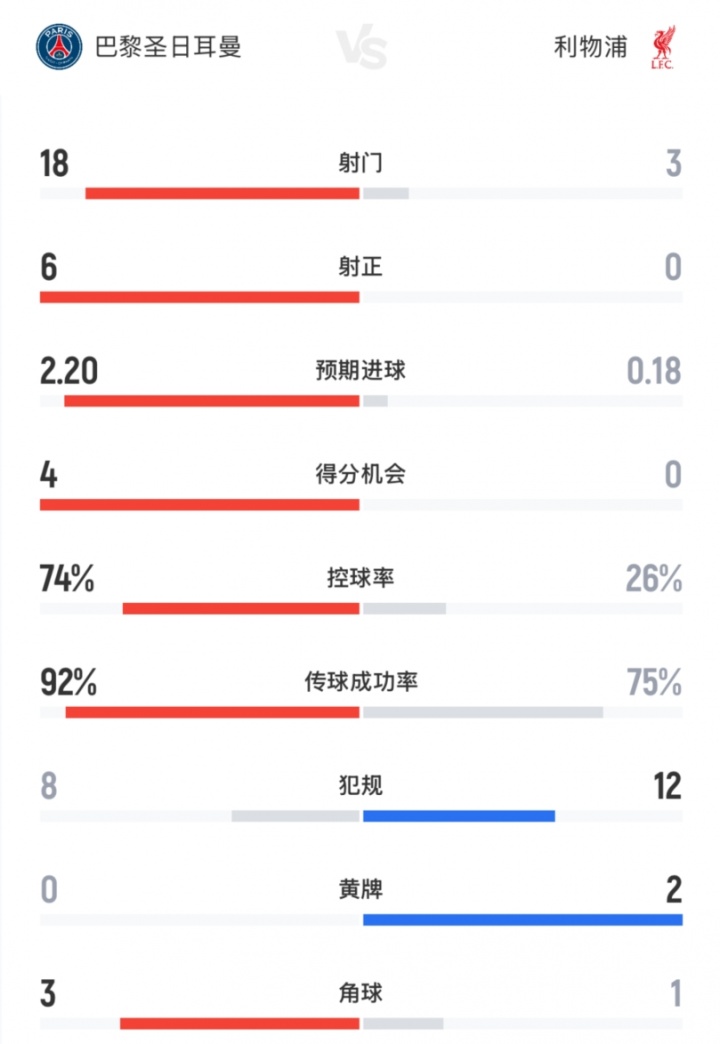Click PSG's 2.20 expected goals value

click(69, 371)
